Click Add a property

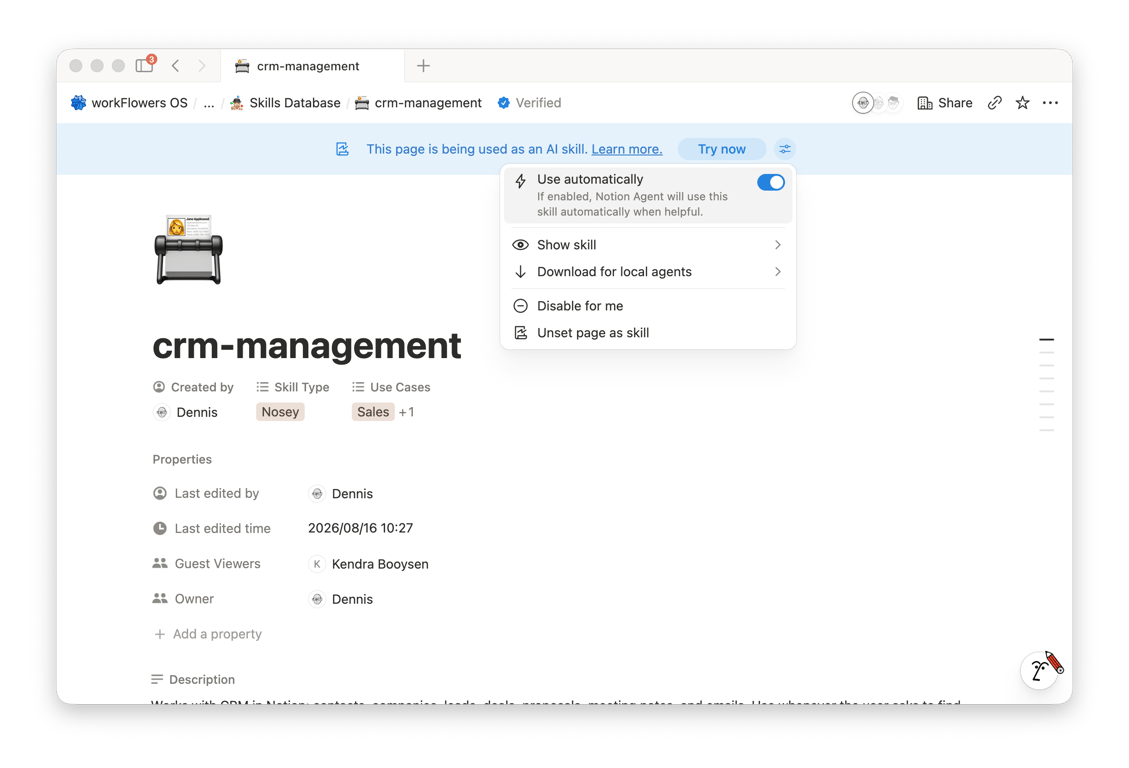[x=208, y=634]
